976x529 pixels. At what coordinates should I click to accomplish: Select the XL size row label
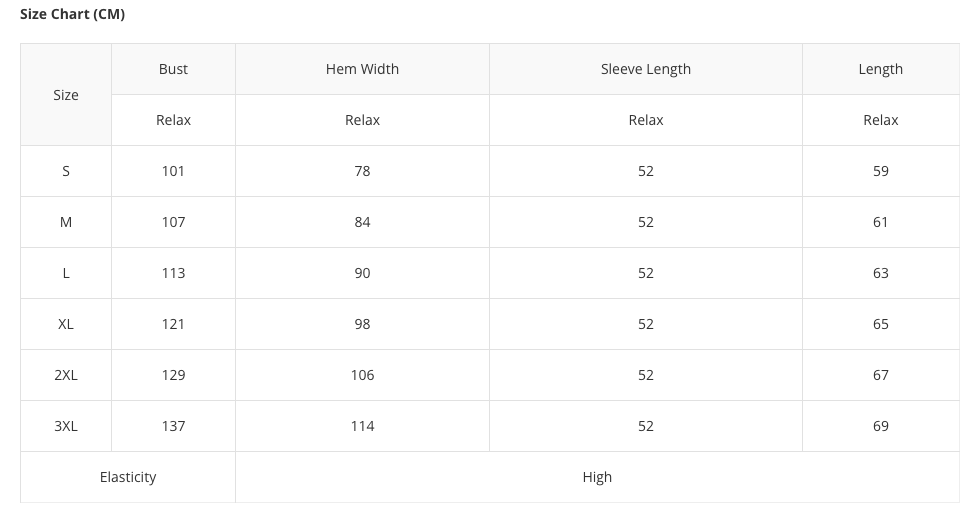click(66, 324)
